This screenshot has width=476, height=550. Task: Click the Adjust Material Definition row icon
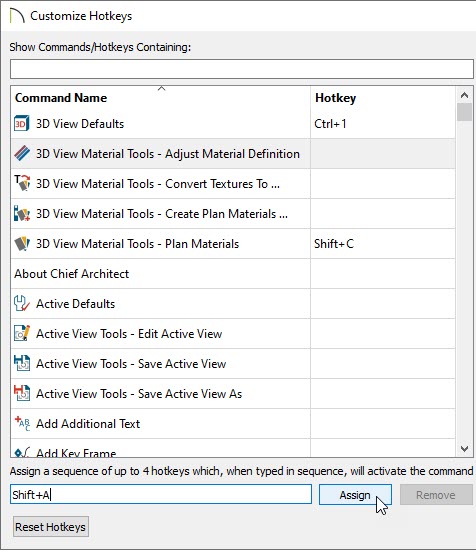pos(22,154)
